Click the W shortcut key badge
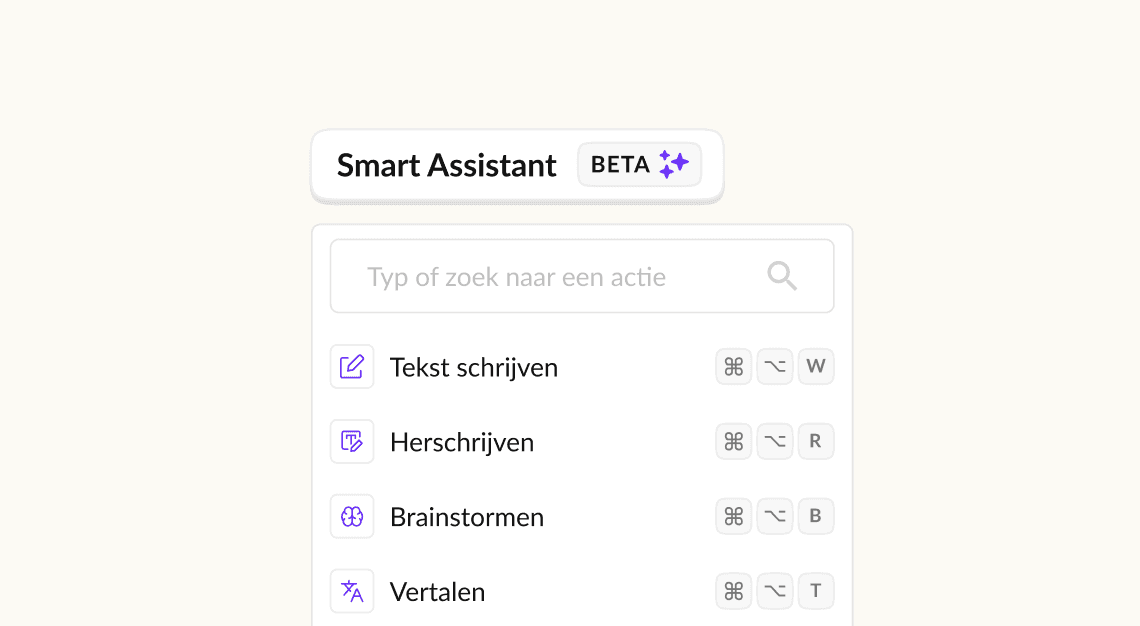 tap(816, 366)
